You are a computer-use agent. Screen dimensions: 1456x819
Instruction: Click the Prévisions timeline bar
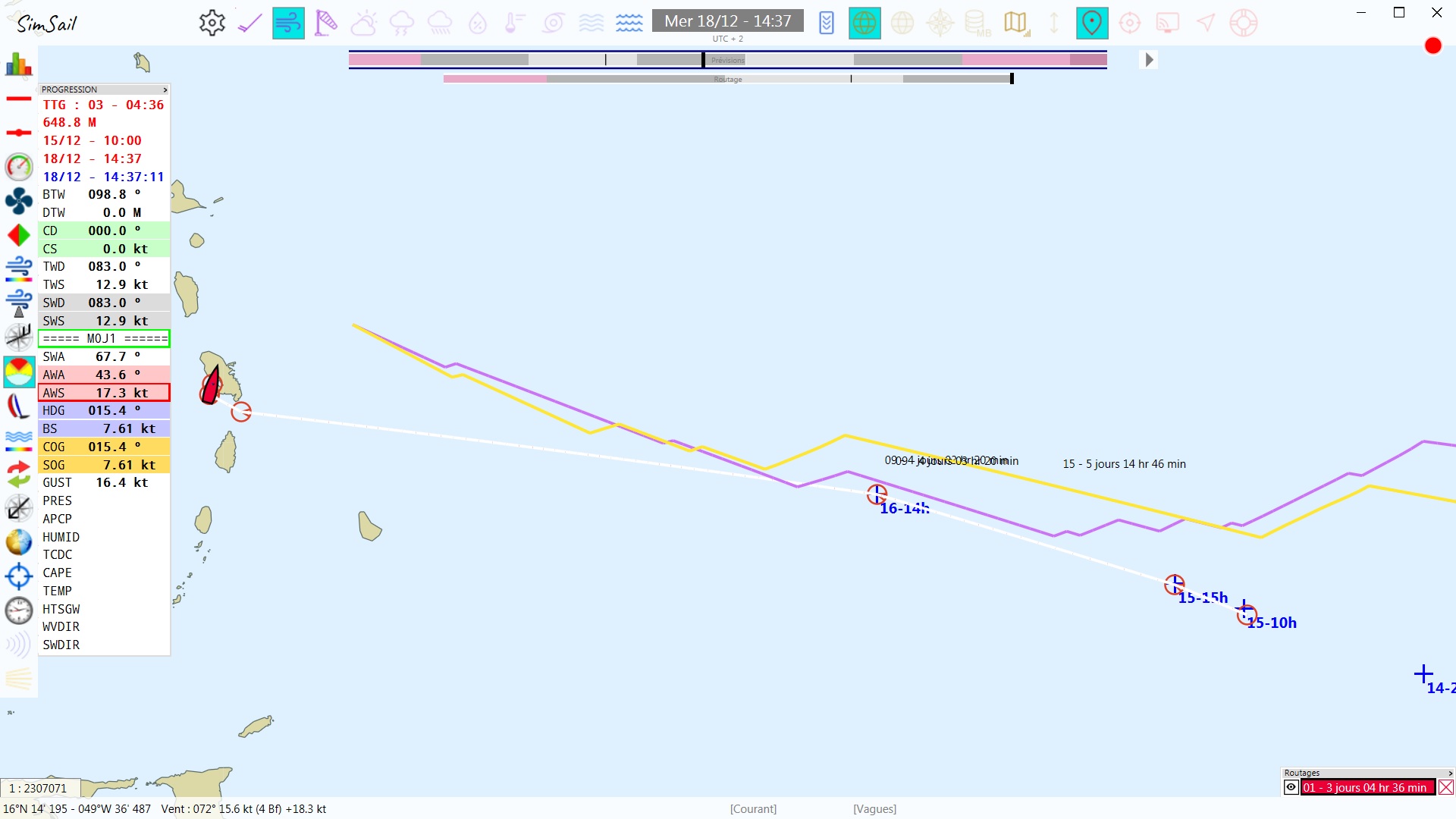727,59
